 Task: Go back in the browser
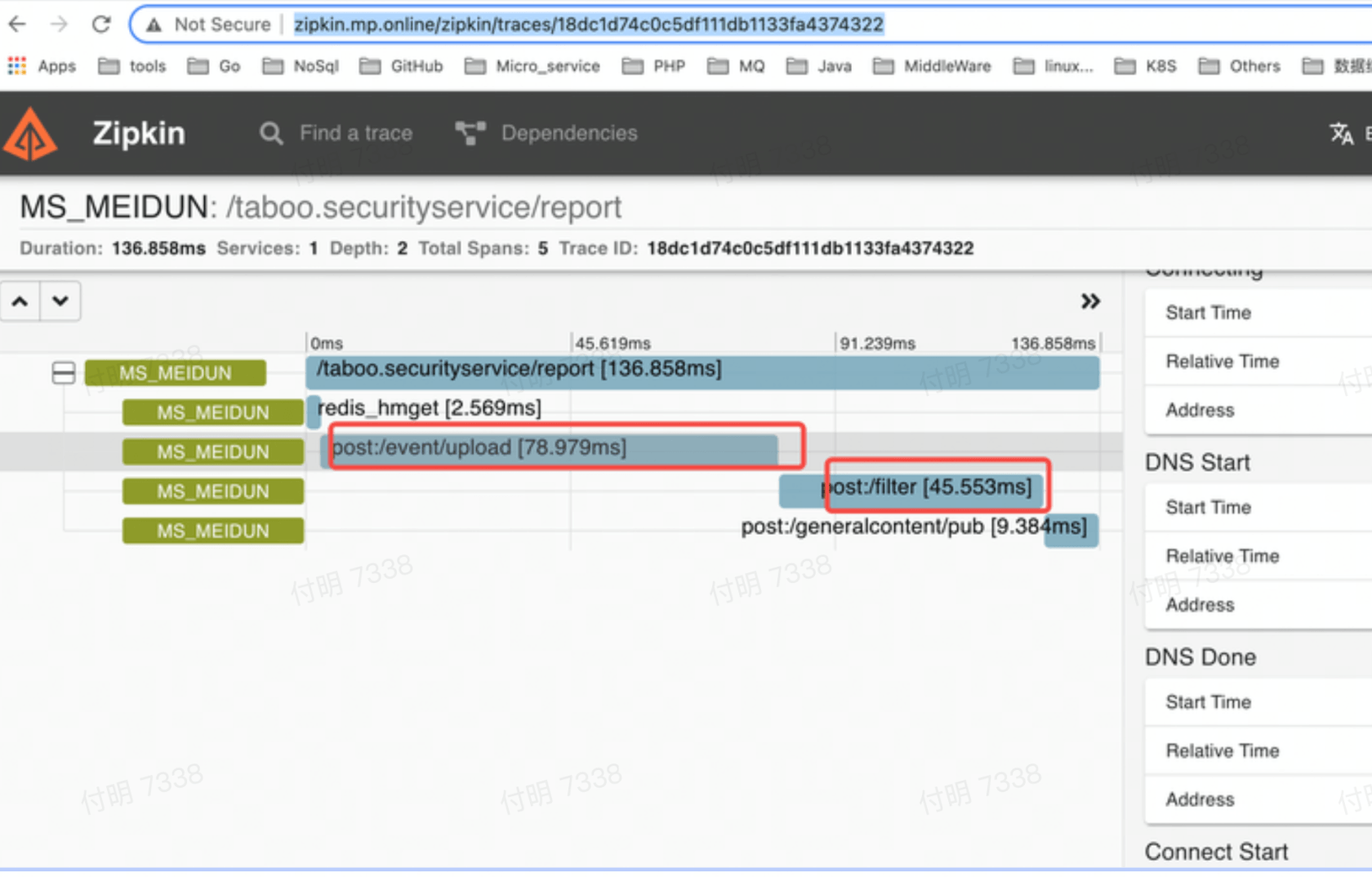click(17, 24)
